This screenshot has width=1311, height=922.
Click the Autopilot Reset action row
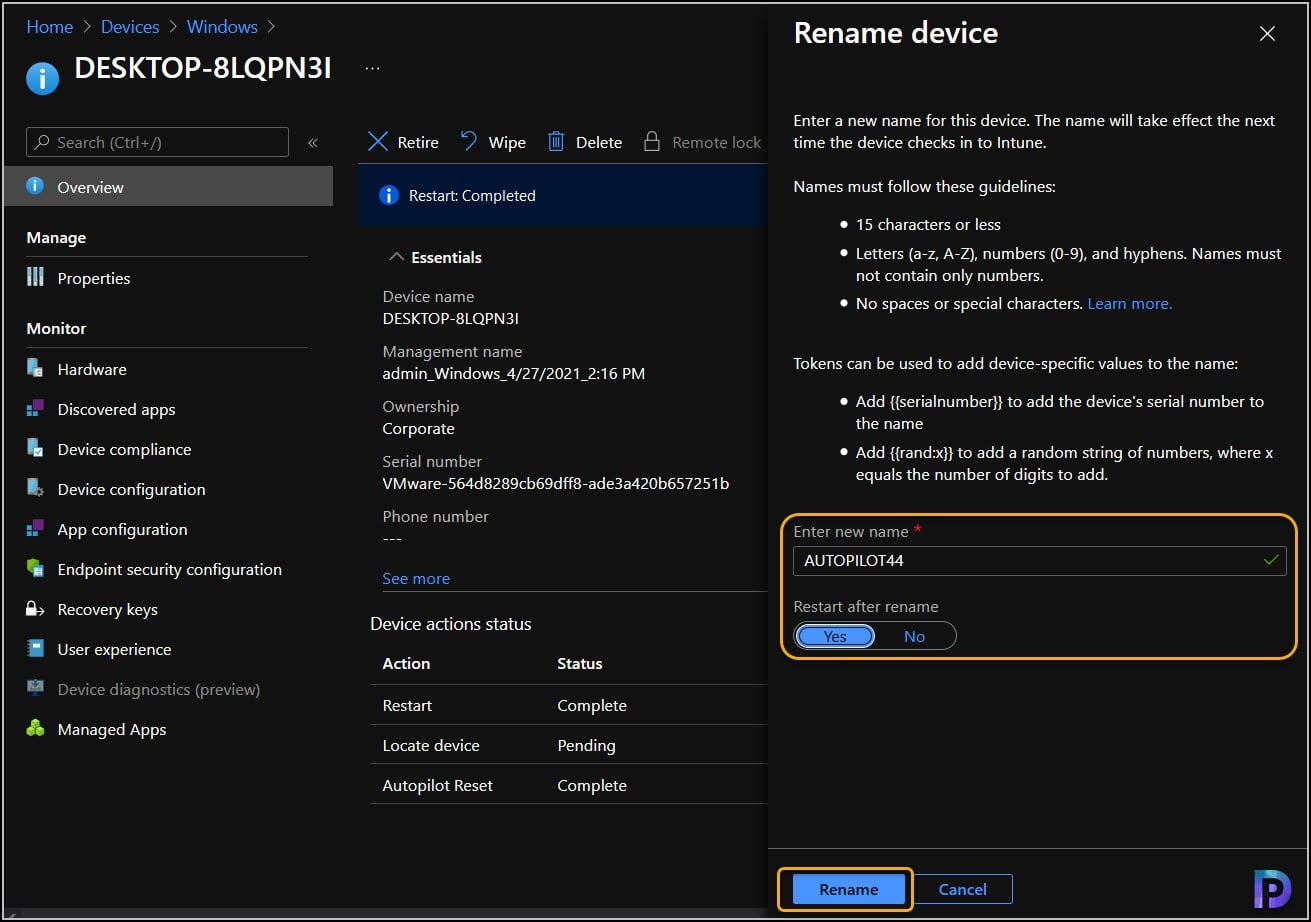pos(569,785)
